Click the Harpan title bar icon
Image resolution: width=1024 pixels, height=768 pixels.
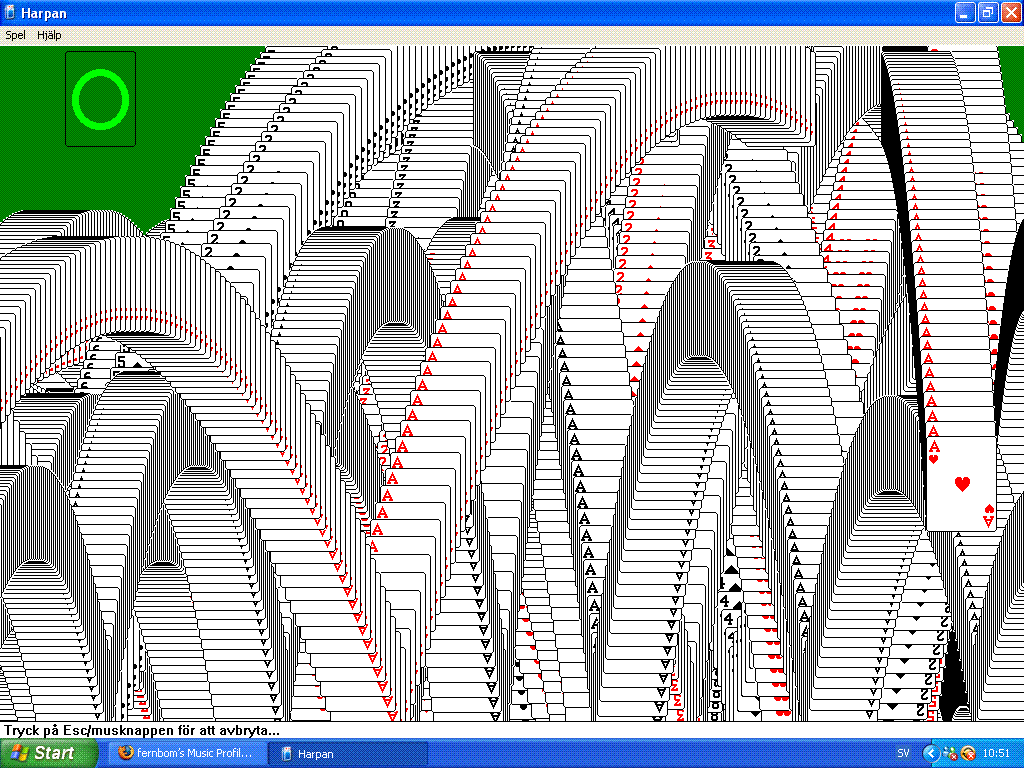click(11, 13)
